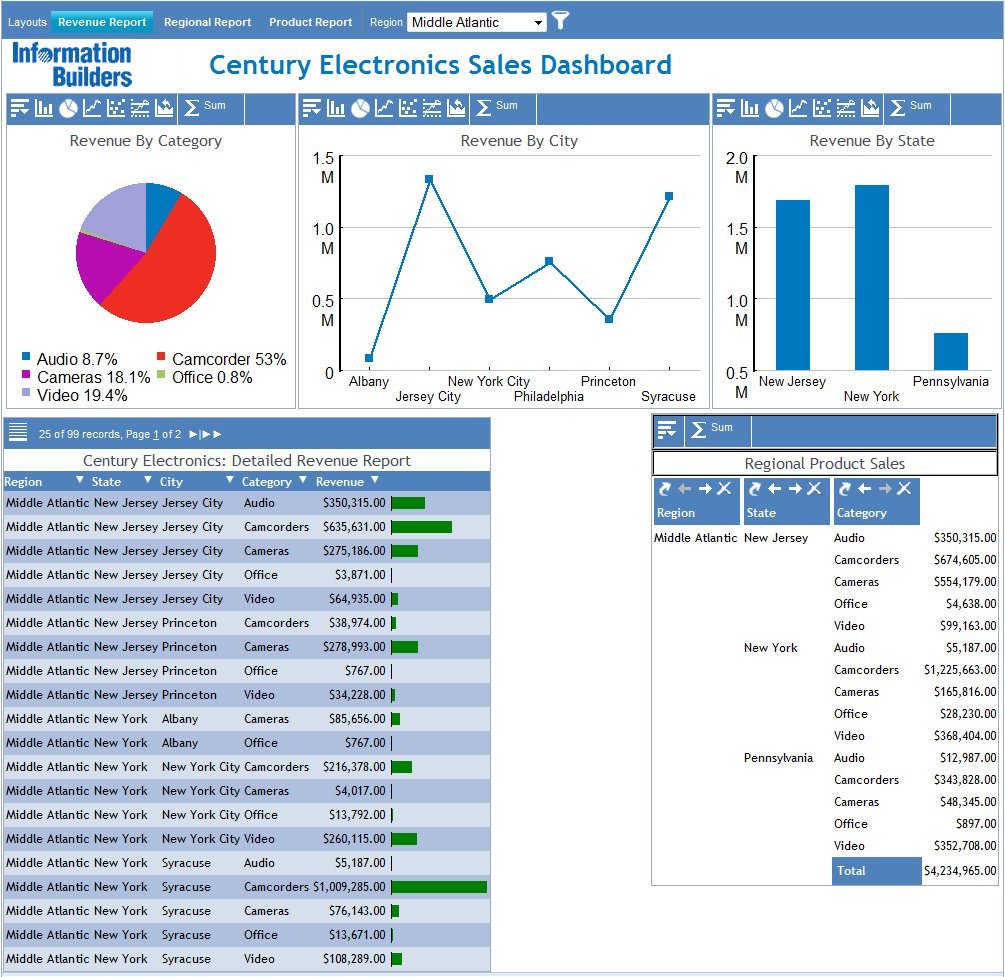Expand the Category column dropdown arrow
Image resolution: width=1005 pixels, height=977 pixels.
coord(303,480)
